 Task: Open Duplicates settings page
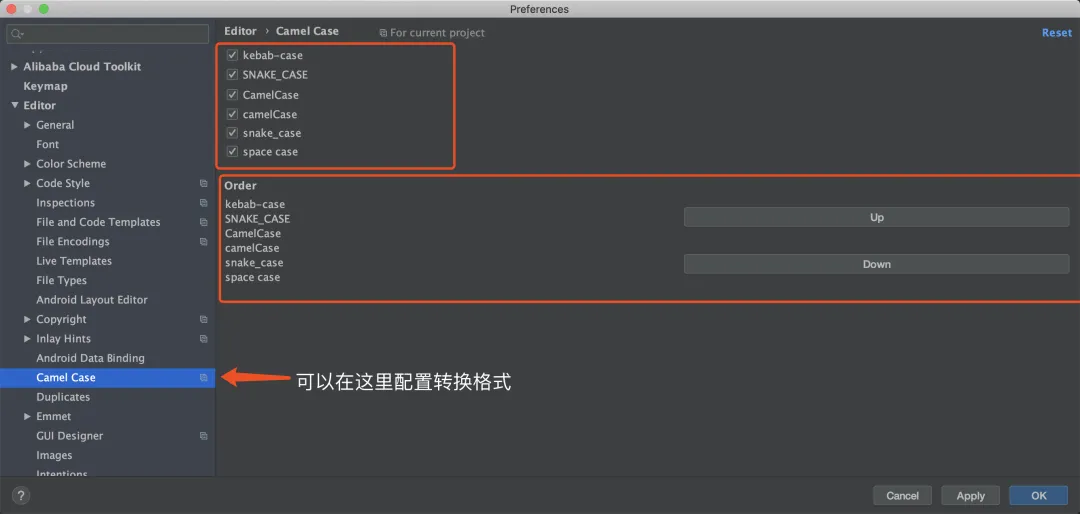point(63,397)
